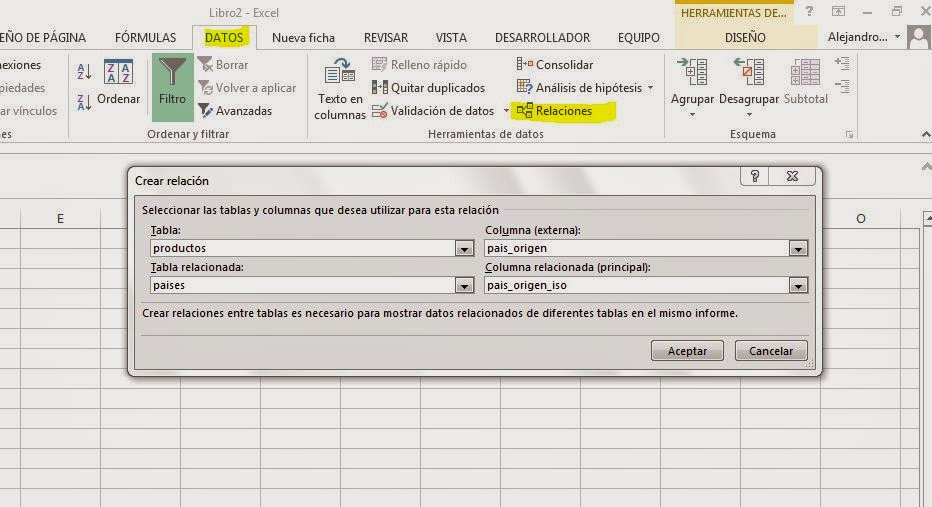Click Consolidar tool
932x507 pixels.
click(555, 64)
